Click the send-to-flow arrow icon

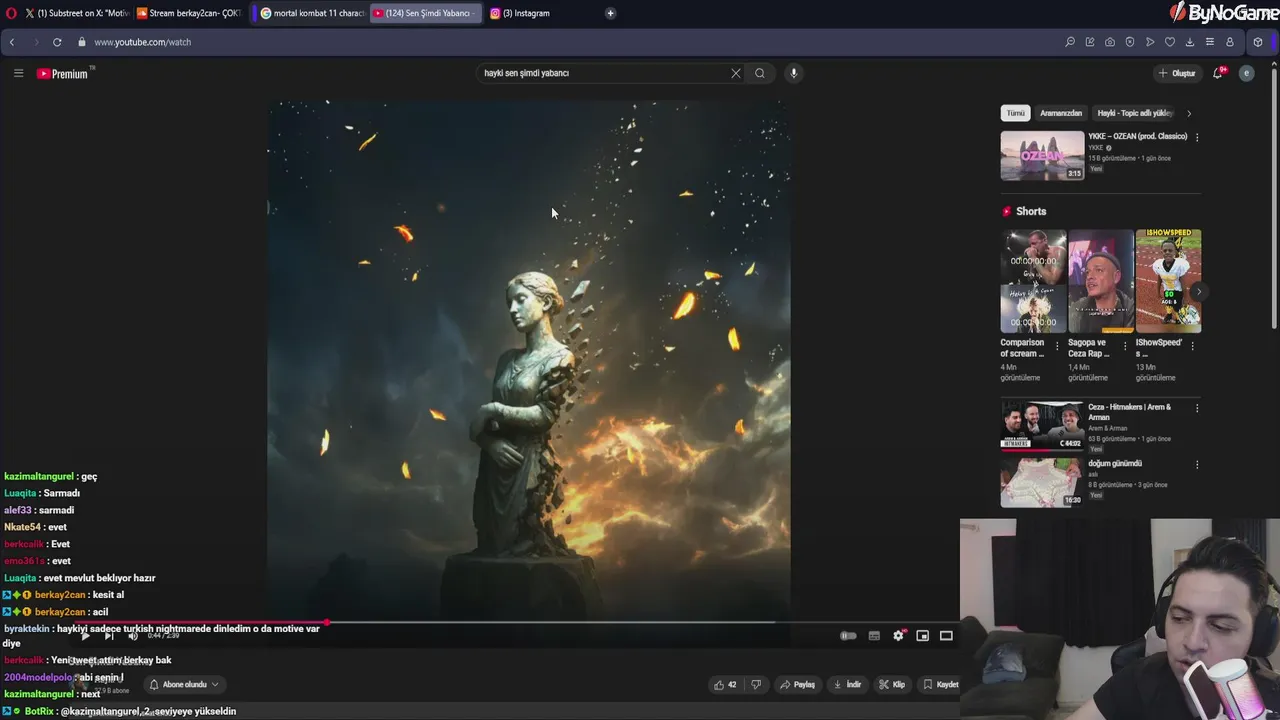pos(1150,42)
